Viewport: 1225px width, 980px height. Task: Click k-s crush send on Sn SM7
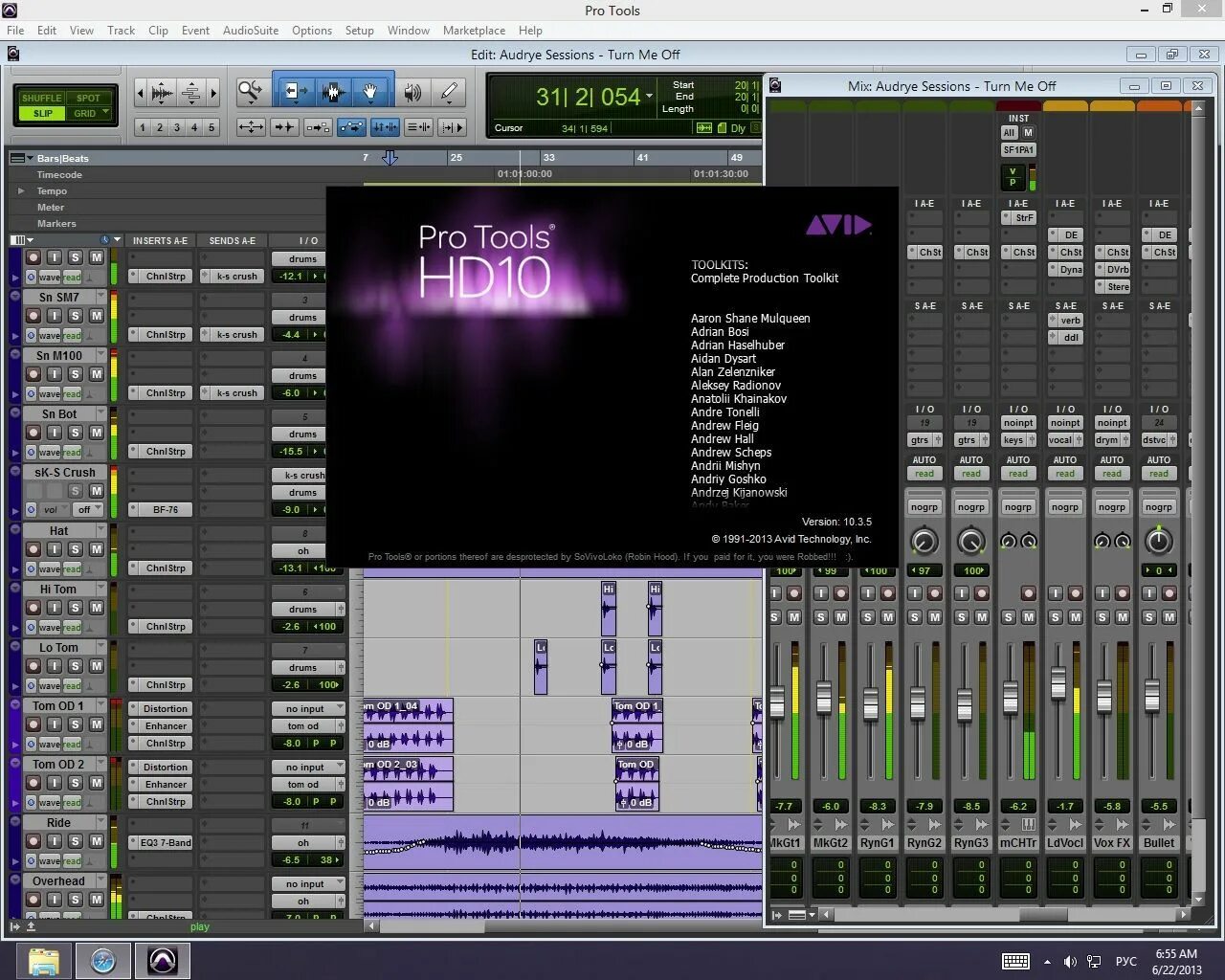pyautogui.click(x=237, y=335)
